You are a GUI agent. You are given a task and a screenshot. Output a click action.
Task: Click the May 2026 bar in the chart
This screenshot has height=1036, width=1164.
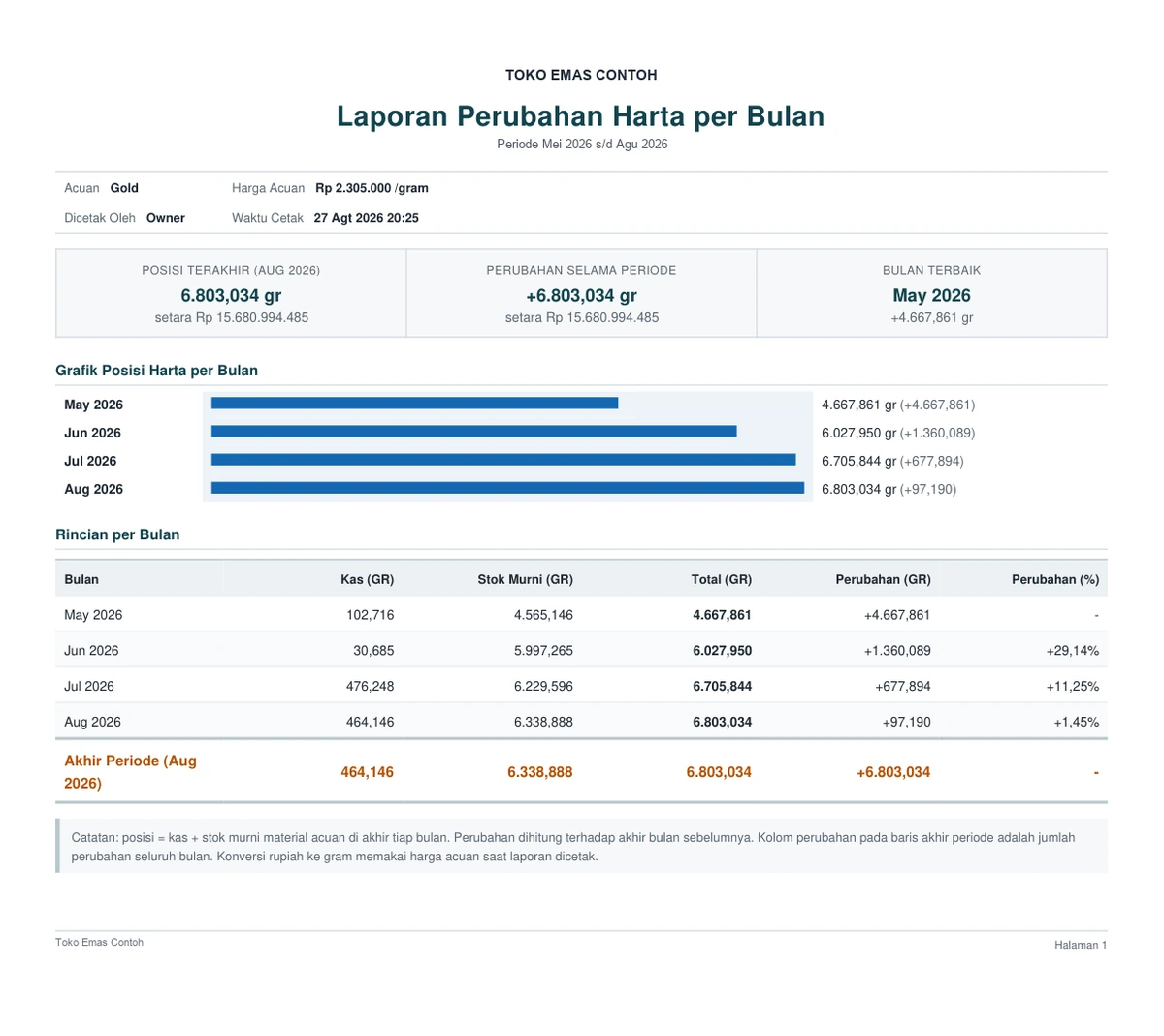tap(414, 403)
